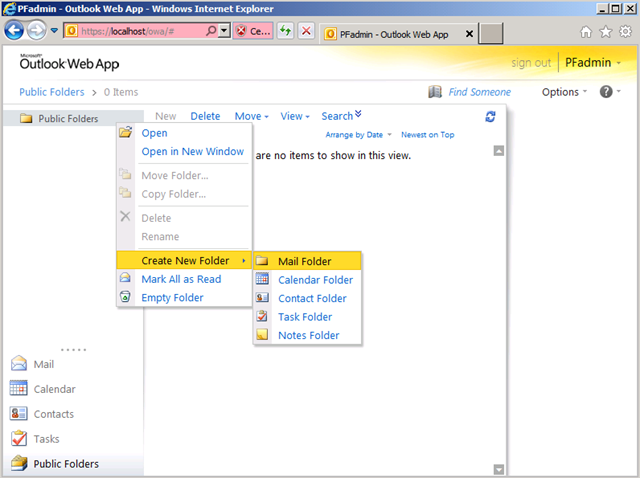This screenshot has height=478, width=640.
Task: Select Task Folder in the submenu
Action: pyautogui.click(x=307, y=317)
